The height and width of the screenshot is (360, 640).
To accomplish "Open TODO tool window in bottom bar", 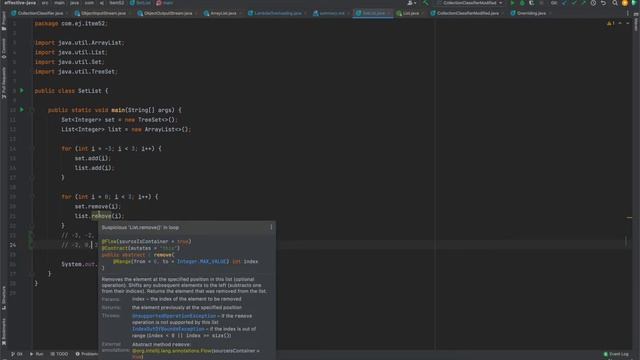I will tap(59, 354).
